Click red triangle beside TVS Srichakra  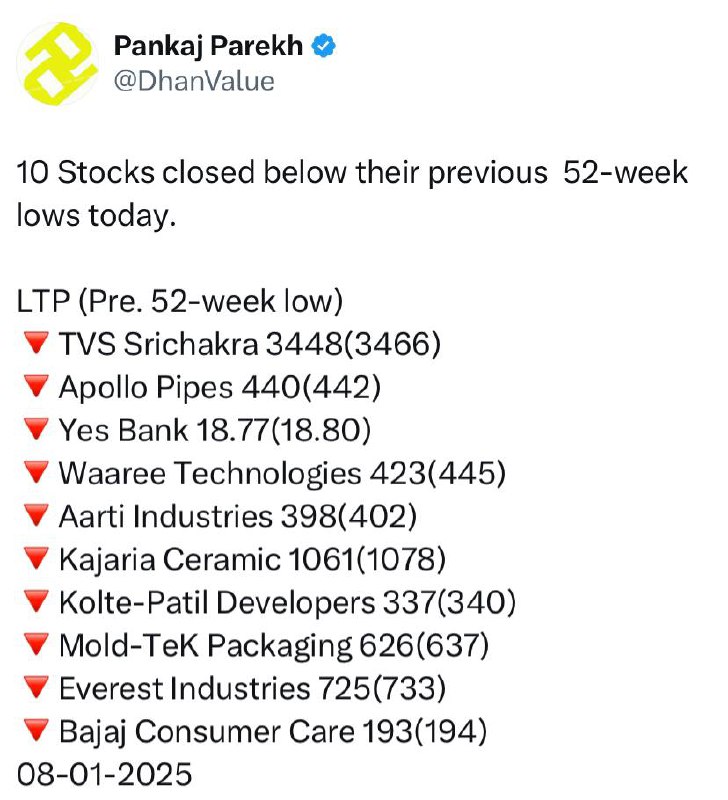[36, 342]
